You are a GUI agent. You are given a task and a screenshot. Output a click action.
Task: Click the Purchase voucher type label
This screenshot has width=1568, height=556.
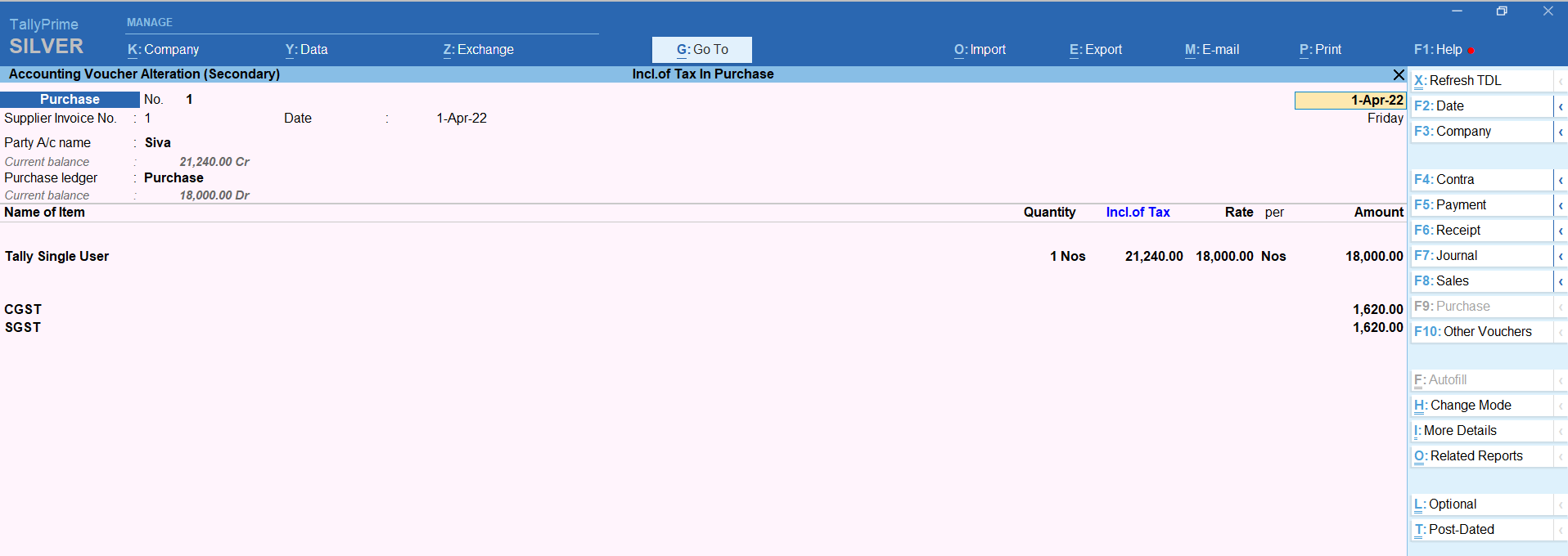coord(70,100)
